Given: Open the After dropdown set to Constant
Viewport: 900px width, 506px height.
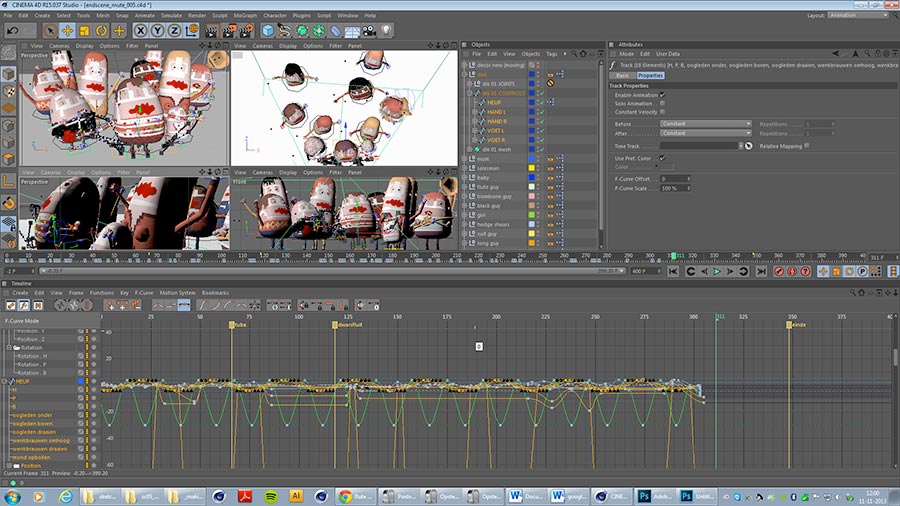Looking at the screenshot, I should (705, 132).
